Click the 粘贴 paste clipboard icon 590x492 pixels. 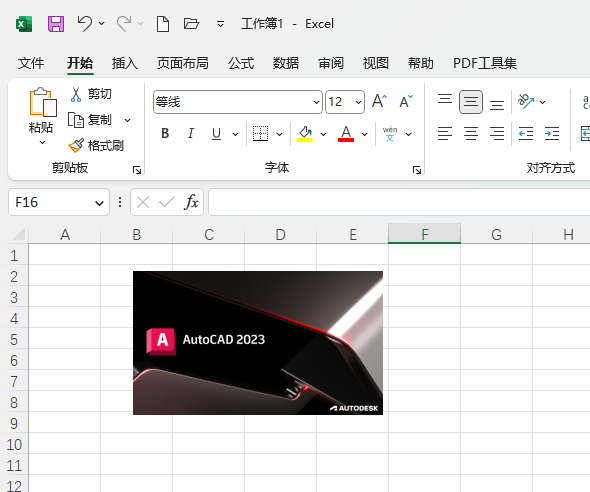pyautogui.click(x=43, y=102)
